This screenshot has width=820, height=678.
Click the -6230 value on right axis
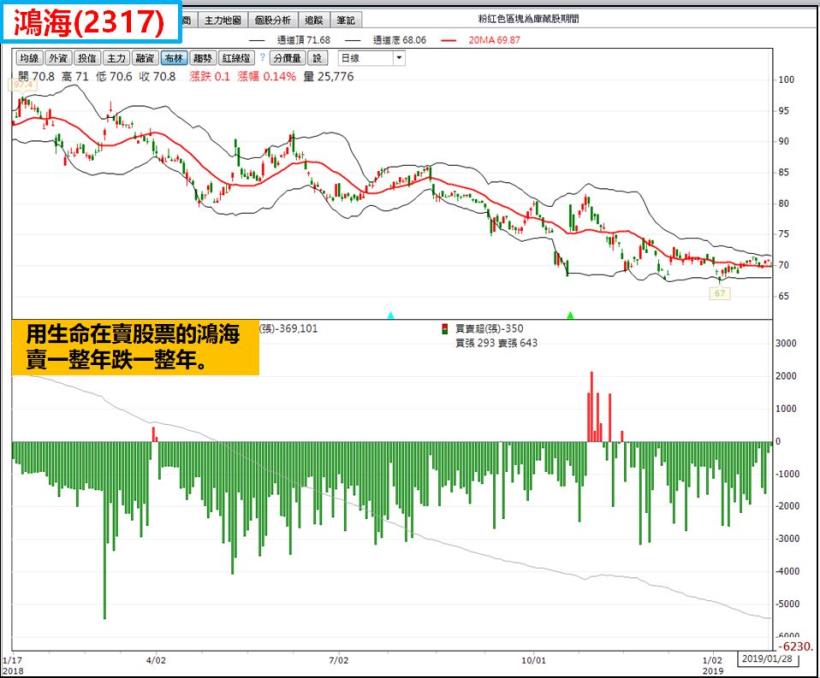click(796, 646)
